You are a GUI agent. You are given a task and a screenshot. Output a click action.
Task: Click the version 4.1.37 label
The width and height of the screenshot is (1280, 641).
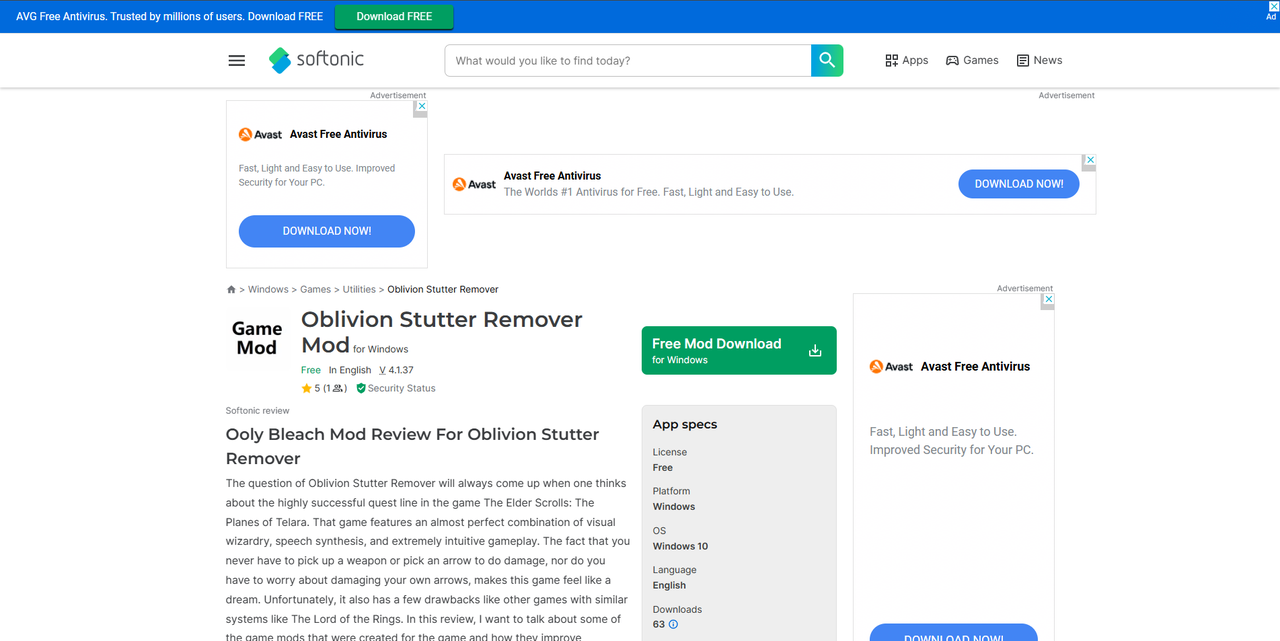tap(396, 370)
